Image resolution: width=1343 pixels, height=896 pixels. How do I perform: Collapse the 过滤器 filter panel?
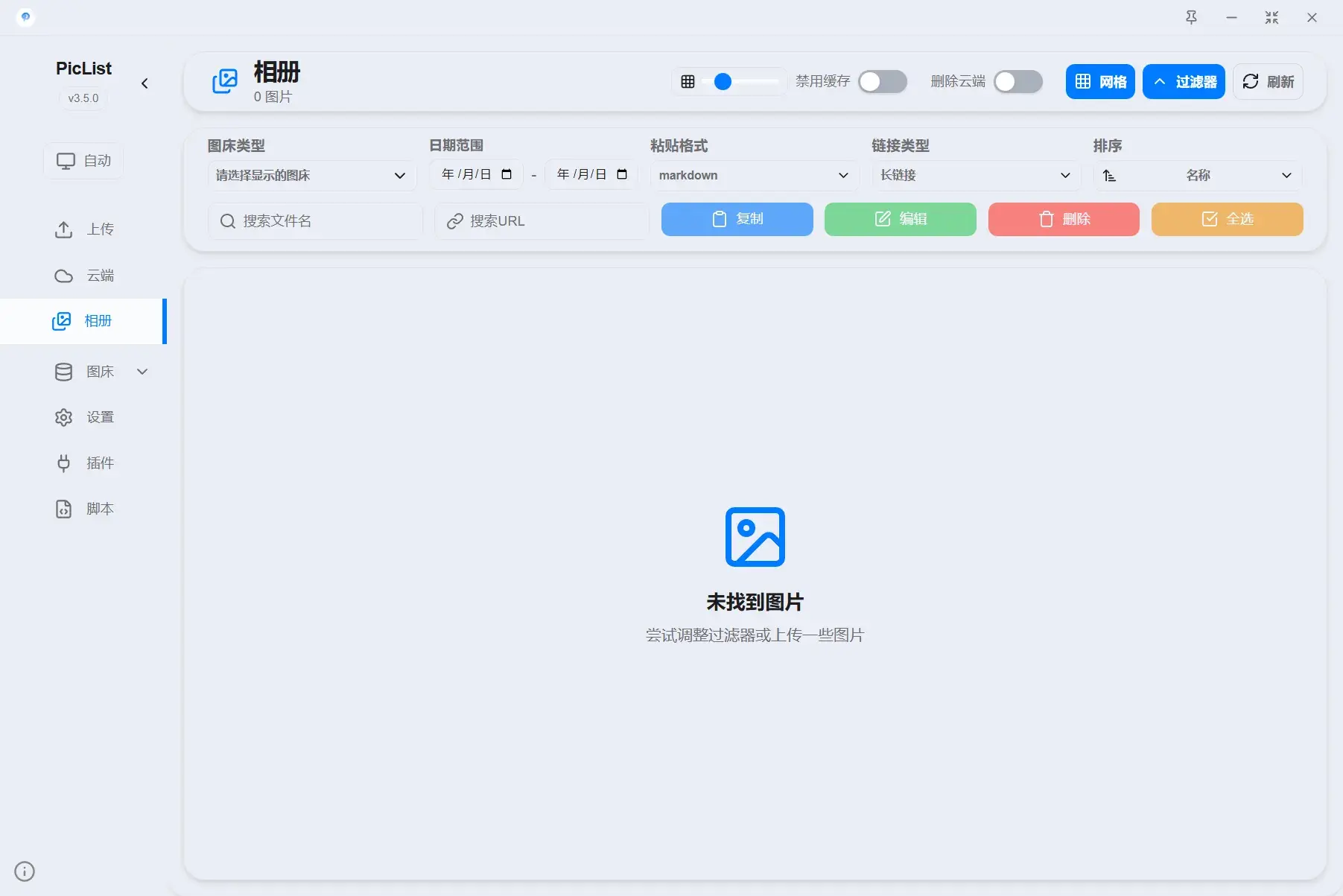tap(1184, 82)
